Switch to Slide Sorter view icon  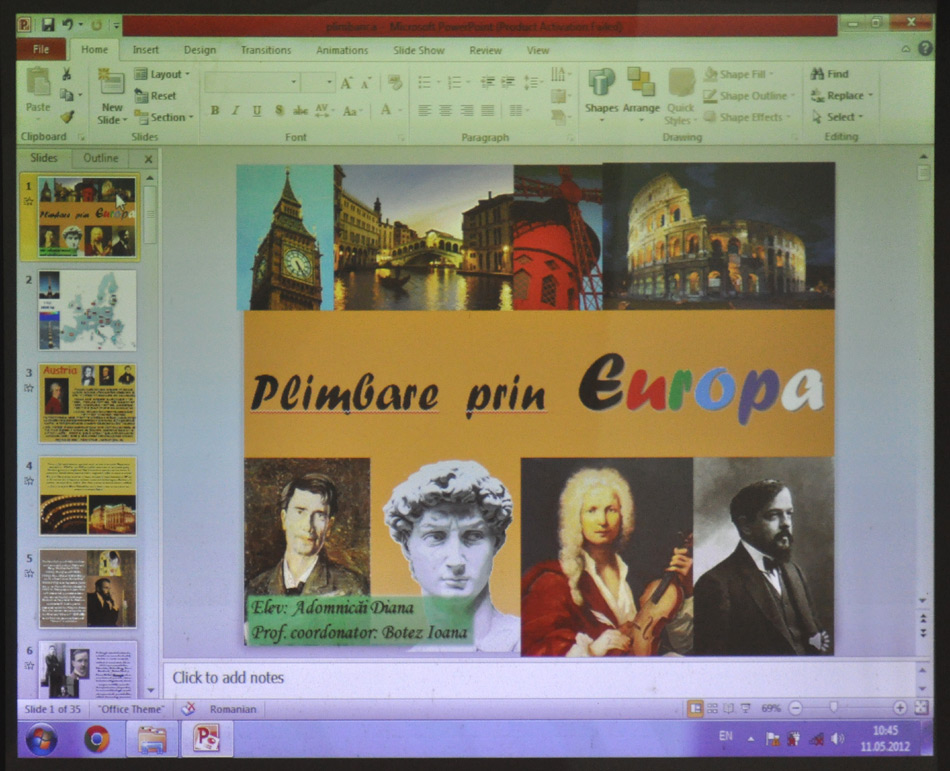pos(712,708)
